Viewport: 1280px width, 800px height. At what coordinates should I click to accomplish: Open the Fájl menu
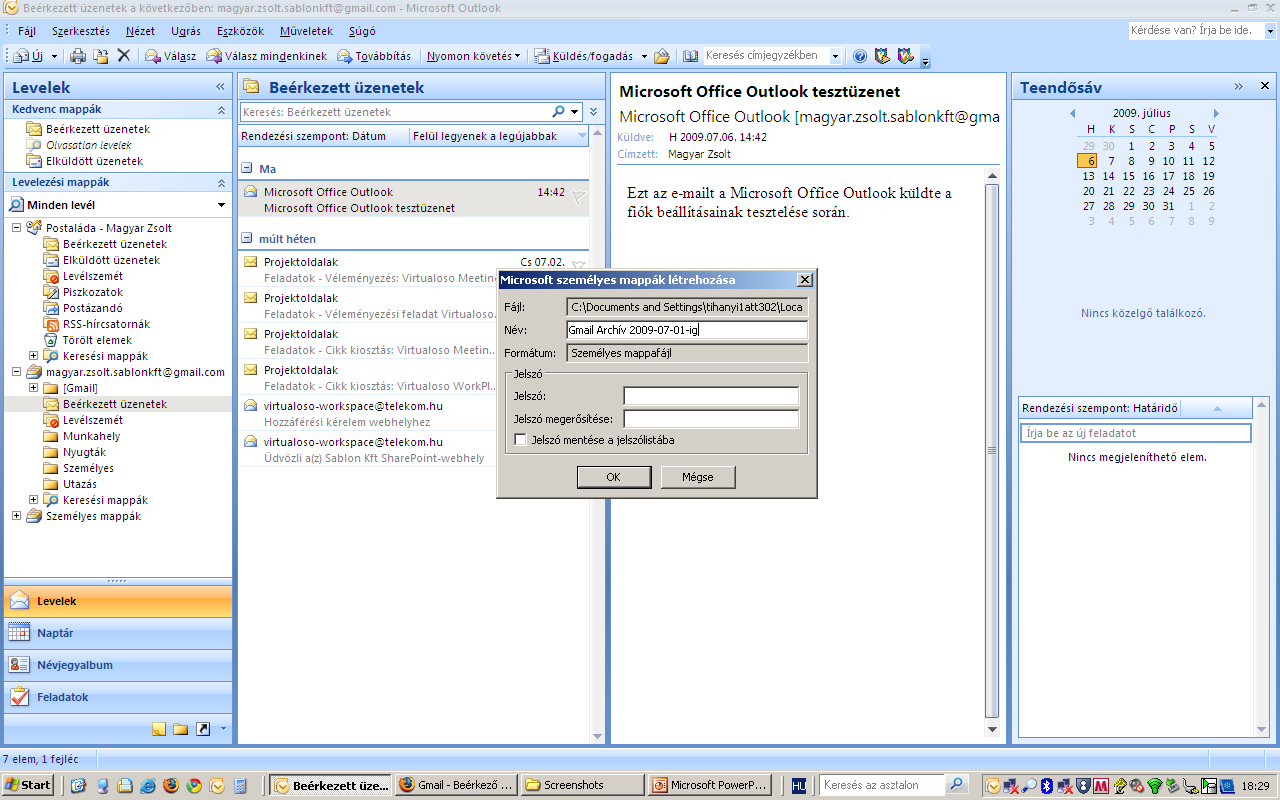coord(27,31)
